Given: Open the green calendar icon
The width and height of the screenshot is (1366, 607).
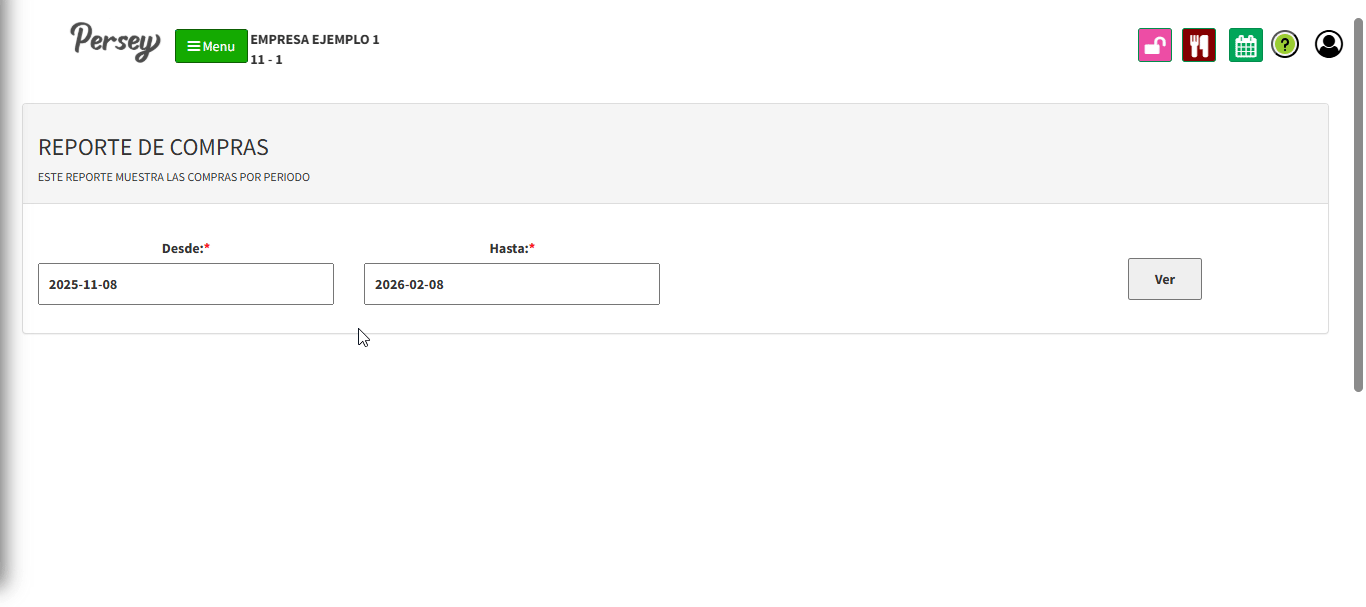Looking at the screenshot, I should [1245, 45].
